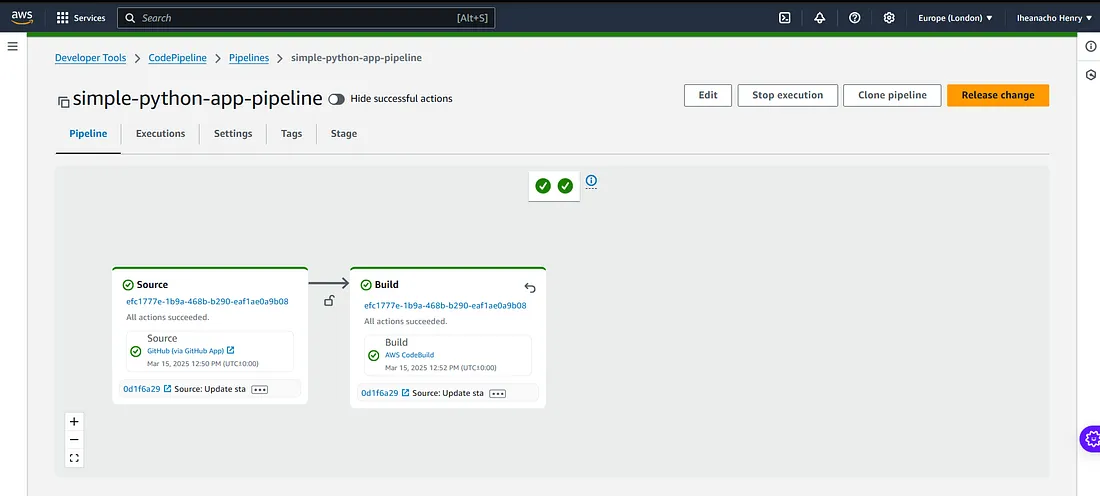Image resolution: width=1100 pixels, height=496 pixels.
Task: Click the transition lock icon between stages
Action: pyautogui.click(x=328, y=301)
